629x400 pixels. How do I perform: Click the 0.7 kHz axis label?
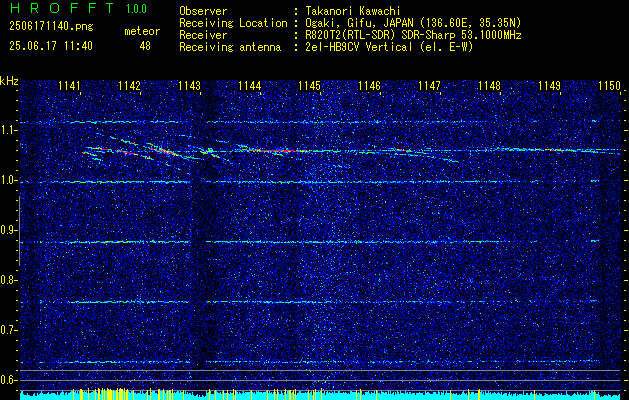click(8, 330)
